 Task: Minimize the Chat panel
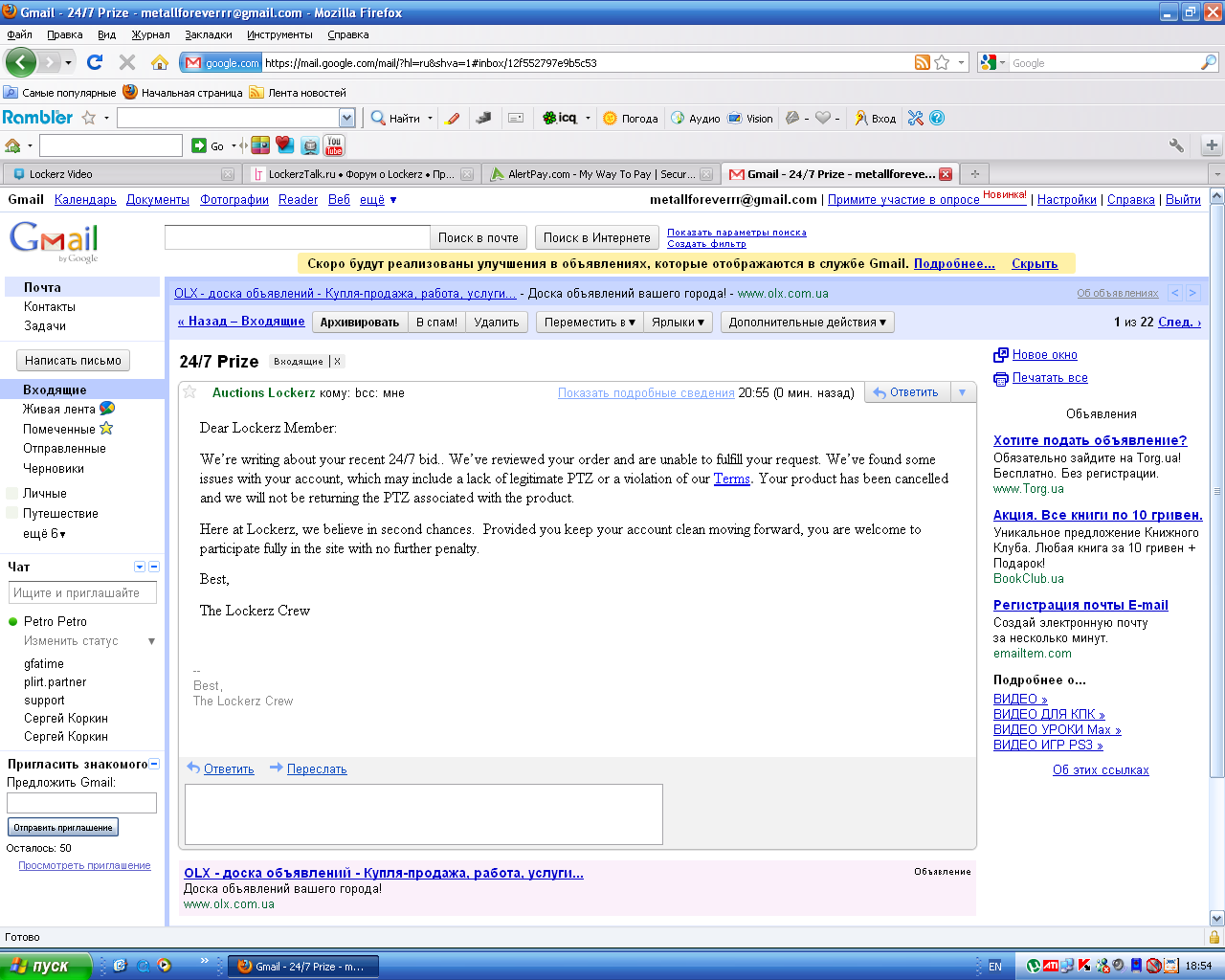[154, 567]
